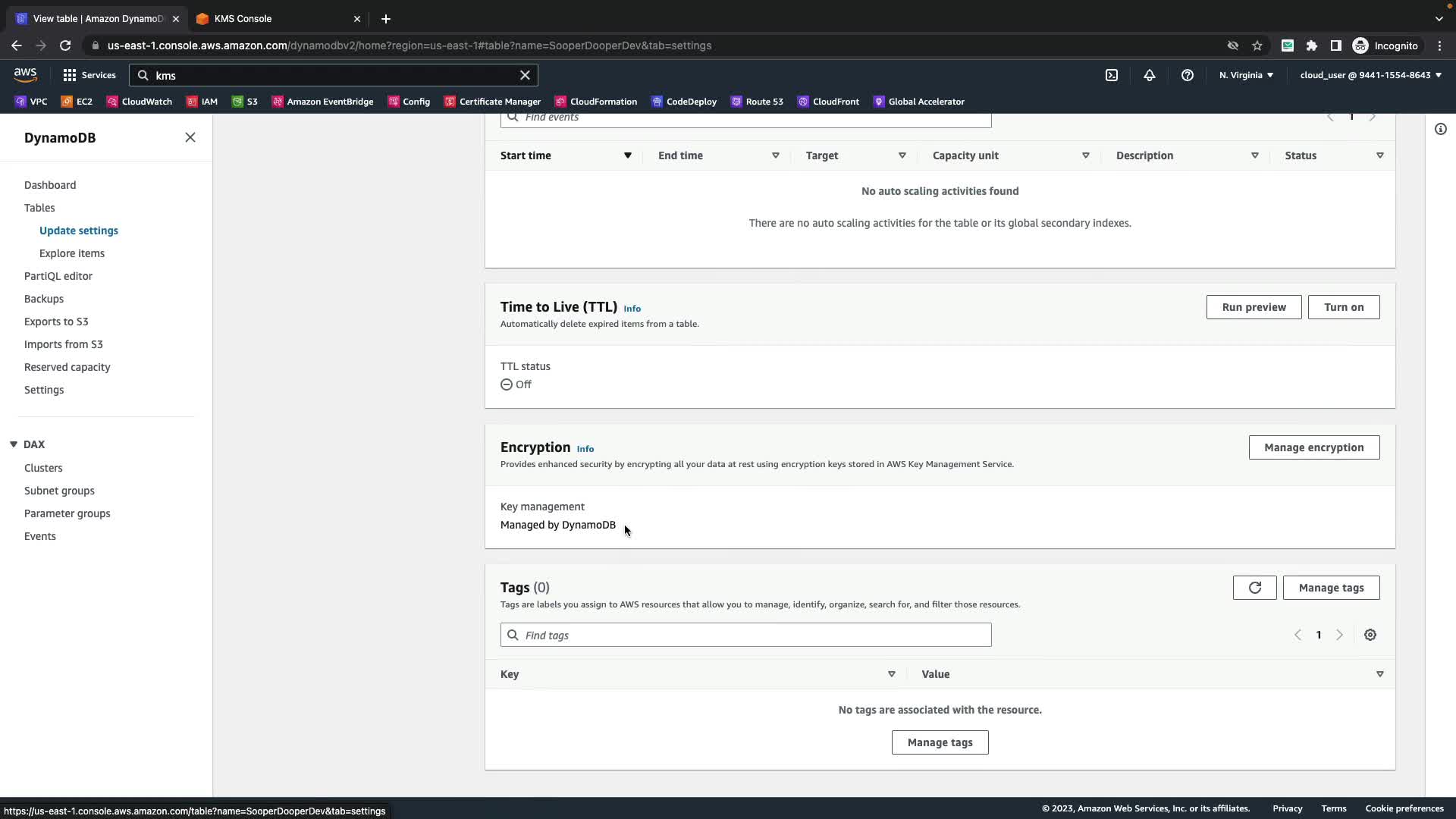
Task: Click the Manage encryption button
Action: coord(1313,447)
